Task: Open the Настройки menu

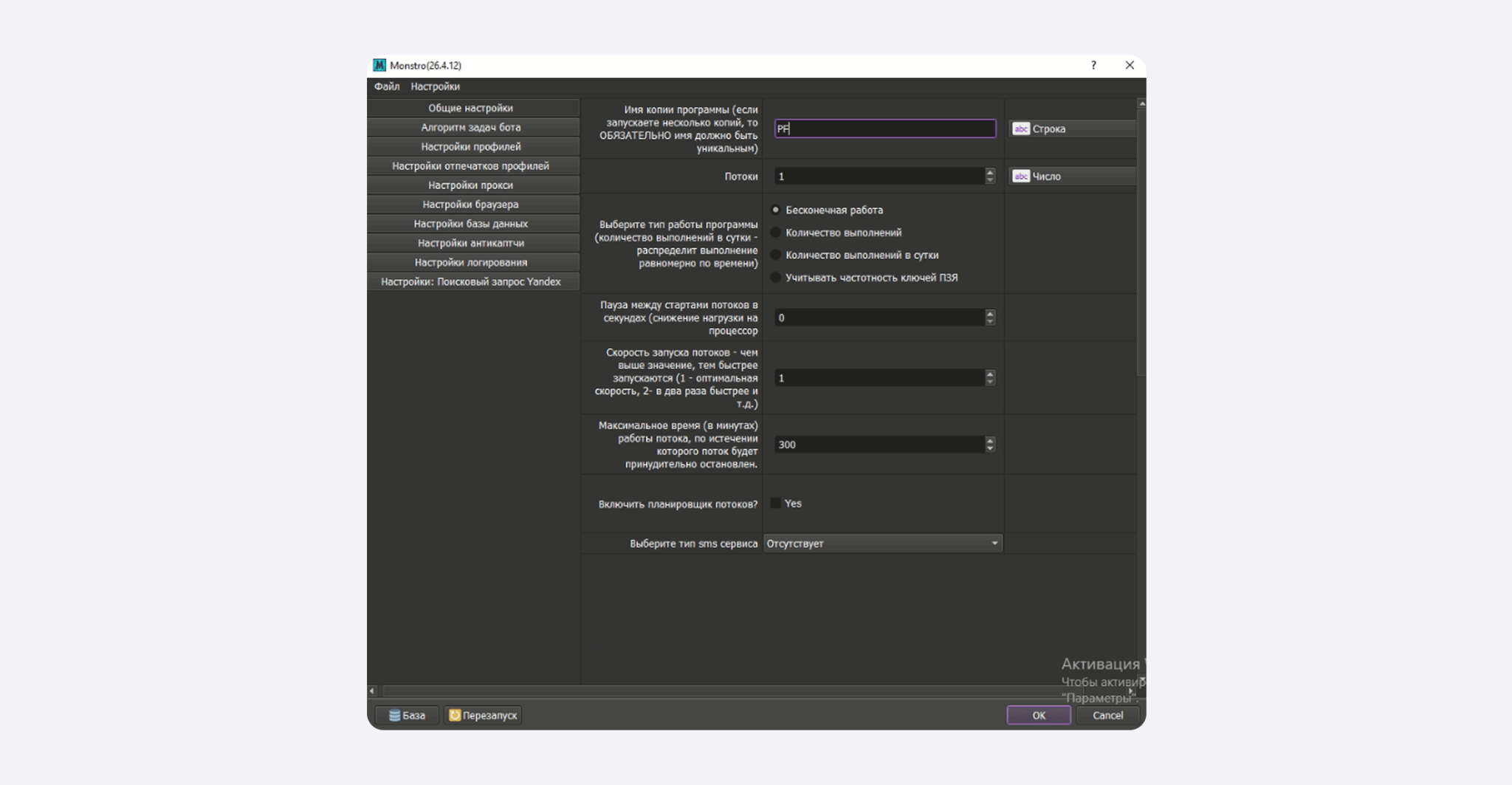Action: (x=435, y=86)
